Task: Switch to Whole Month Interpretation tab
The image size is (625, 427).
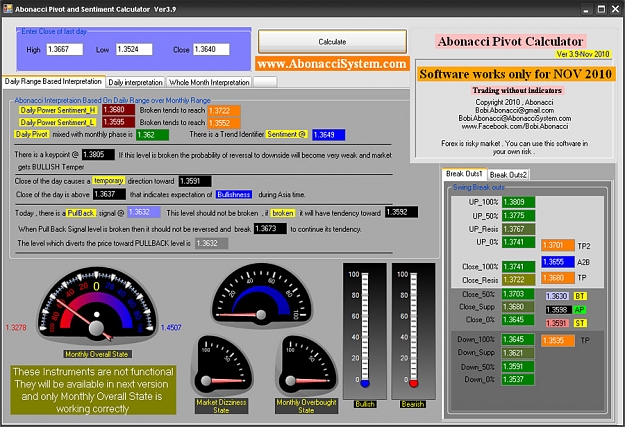Action: [209, 82]
